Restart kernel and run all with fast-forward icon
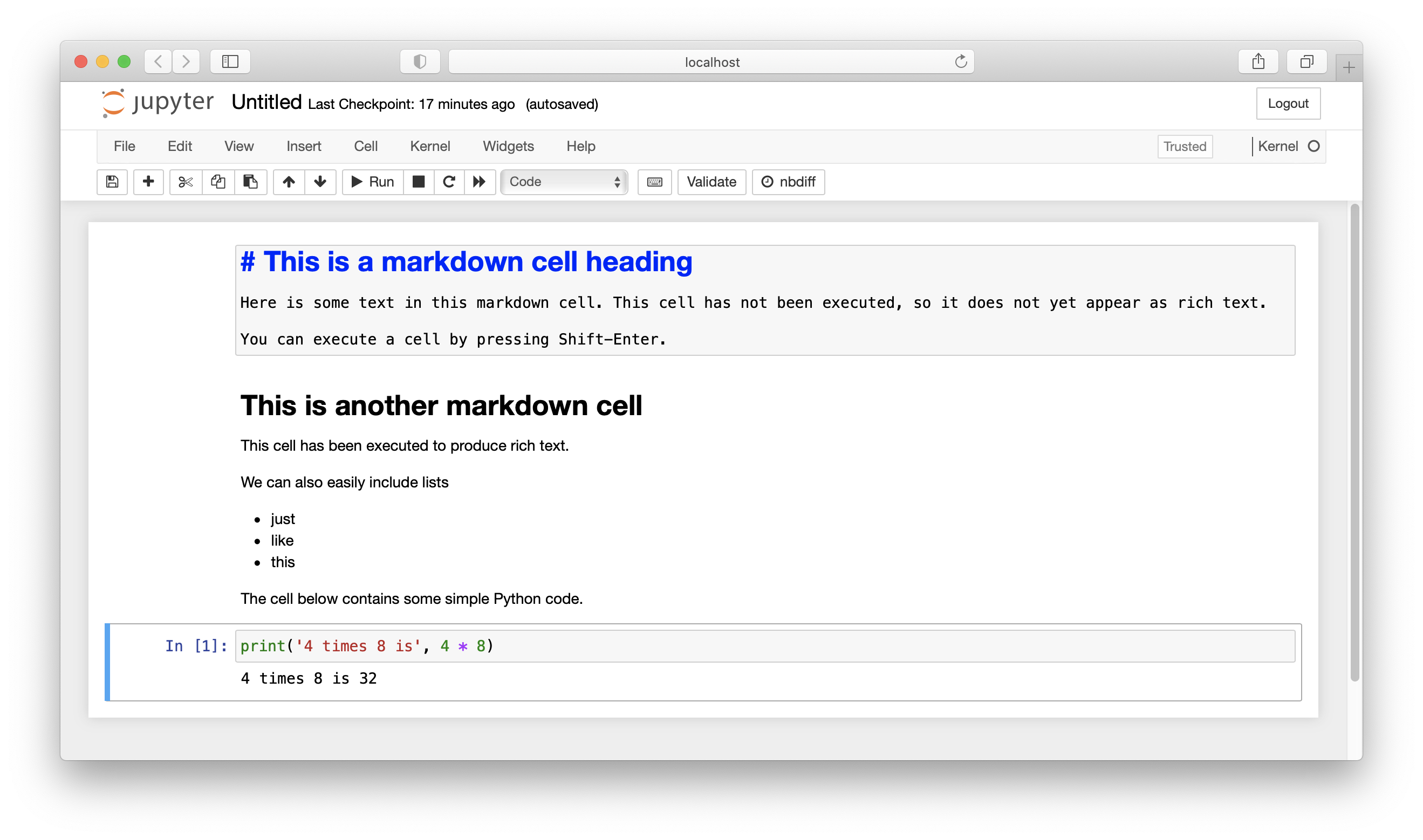 (x=480, y=182)
